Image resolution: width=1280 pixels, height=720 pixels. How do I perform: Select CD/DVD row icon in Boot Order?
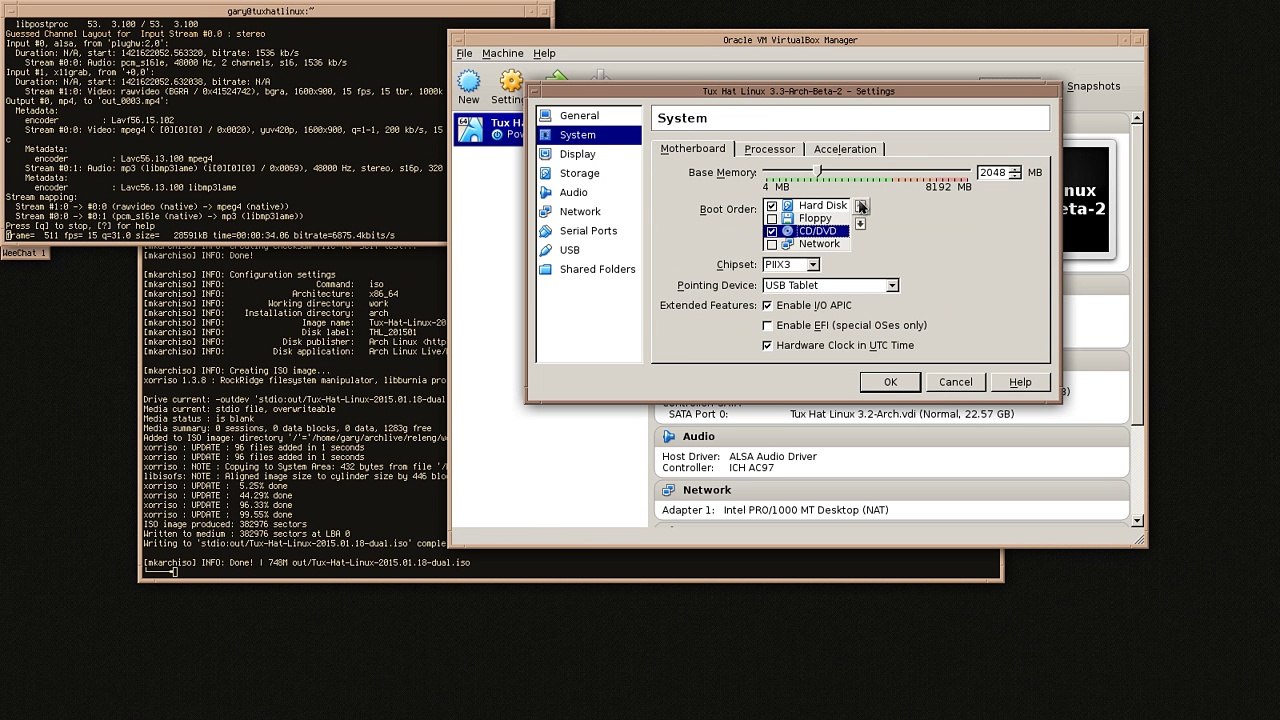[787, 231]
